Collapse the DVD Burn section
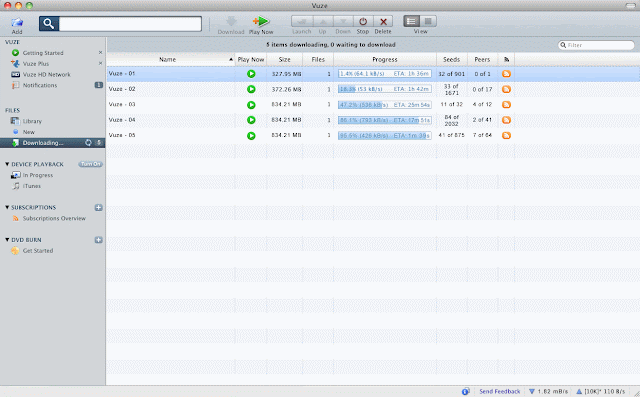 pyautogui.click(x=7, y=240)
